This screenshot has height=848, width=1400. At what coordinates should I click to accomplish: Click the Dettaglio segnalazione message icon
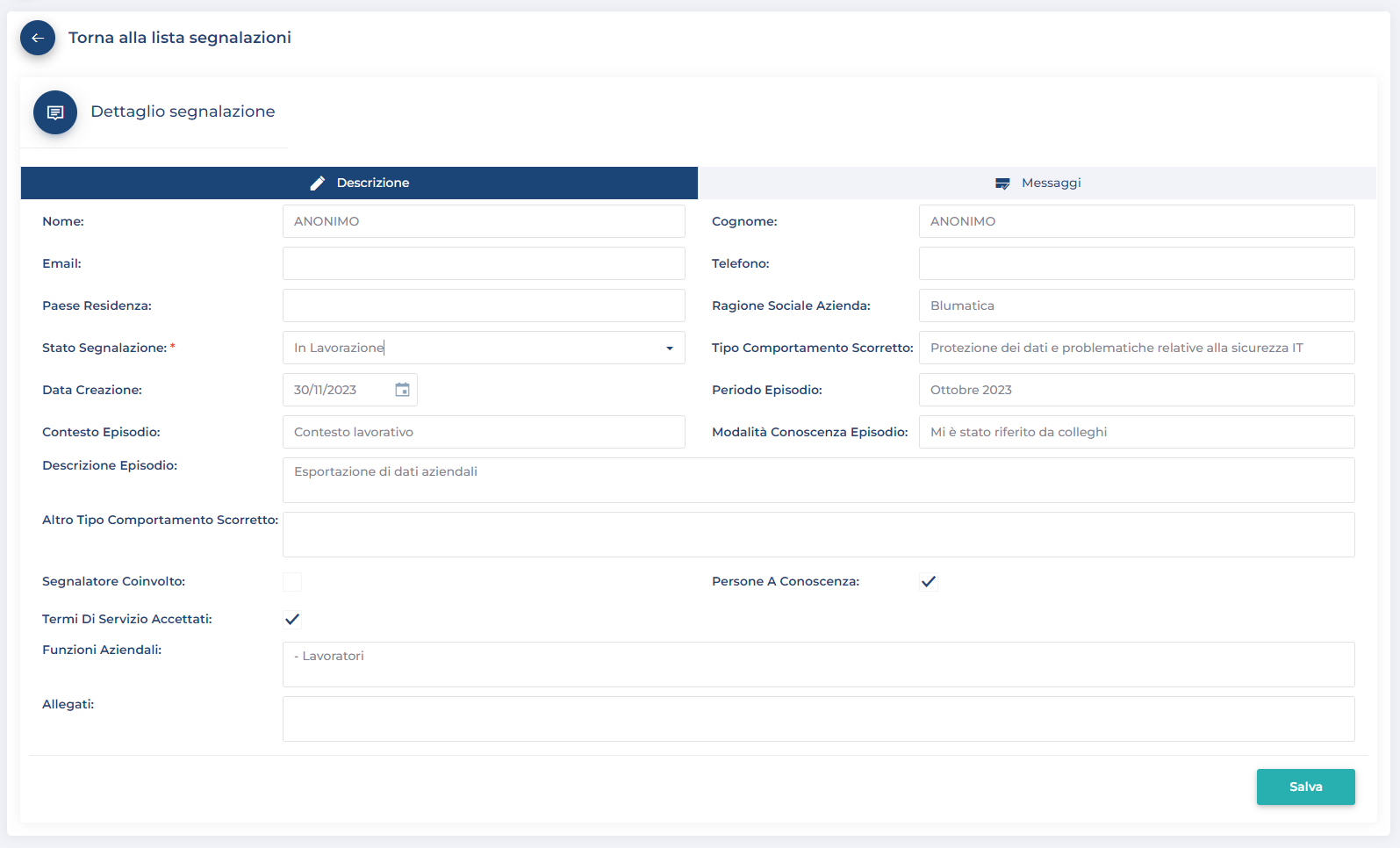(x=55, y=112)
